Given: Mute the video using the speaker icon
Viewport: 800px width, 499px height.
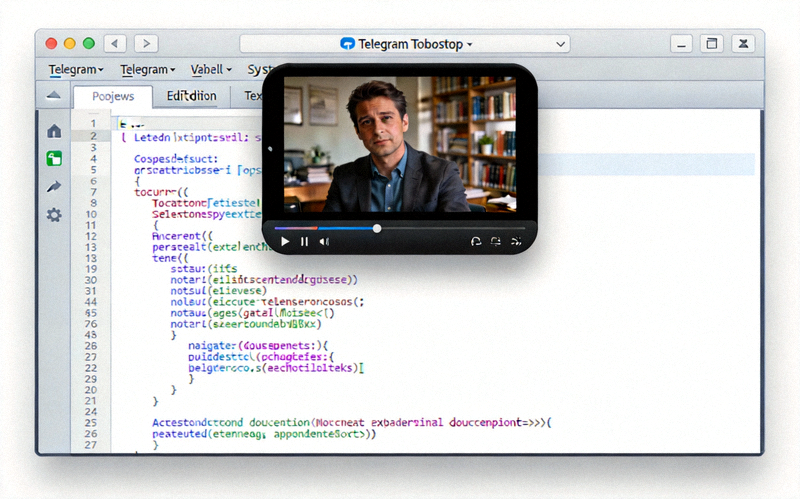Looking at the screenshot, I should [x=324, y=241].
